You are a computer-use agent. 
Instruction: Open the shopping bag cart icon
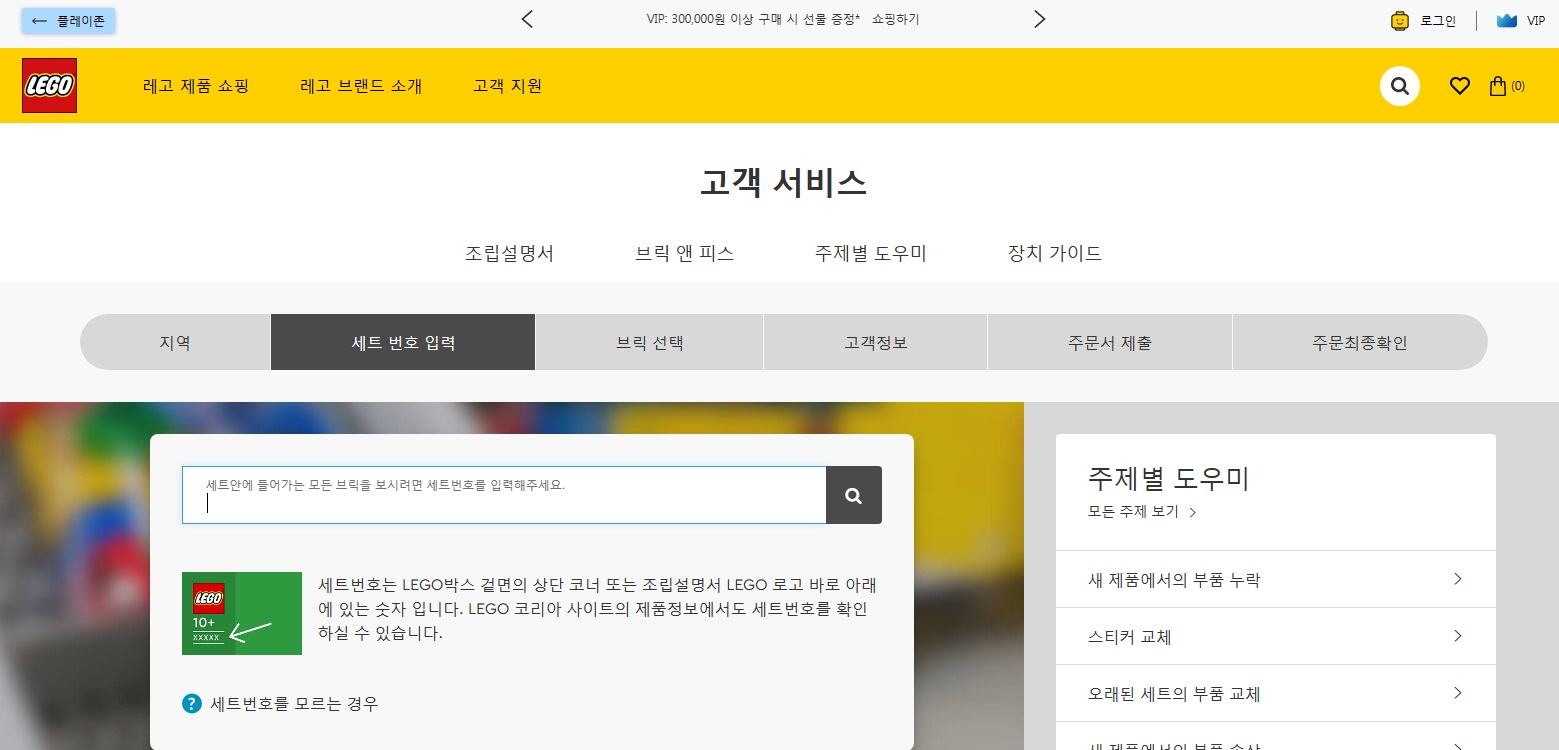click(1498, 86)
